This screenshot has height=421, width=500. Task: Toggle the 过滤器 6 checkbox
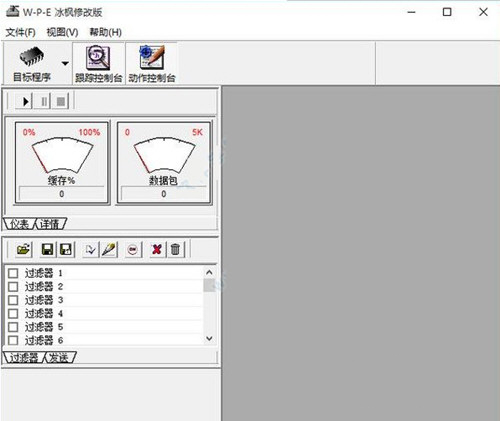(13, 340)
